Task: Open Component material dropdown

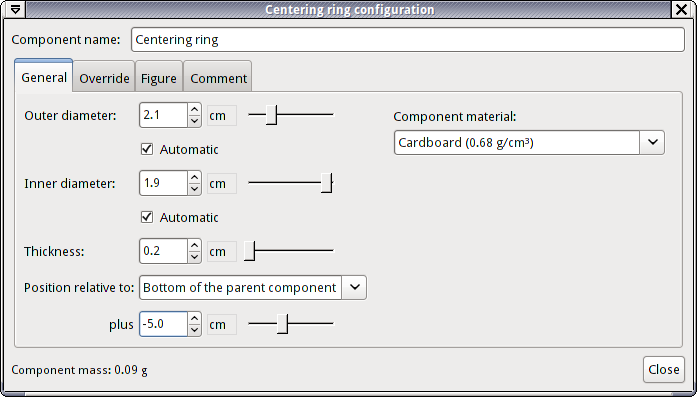Action: [x=529, y=142]
